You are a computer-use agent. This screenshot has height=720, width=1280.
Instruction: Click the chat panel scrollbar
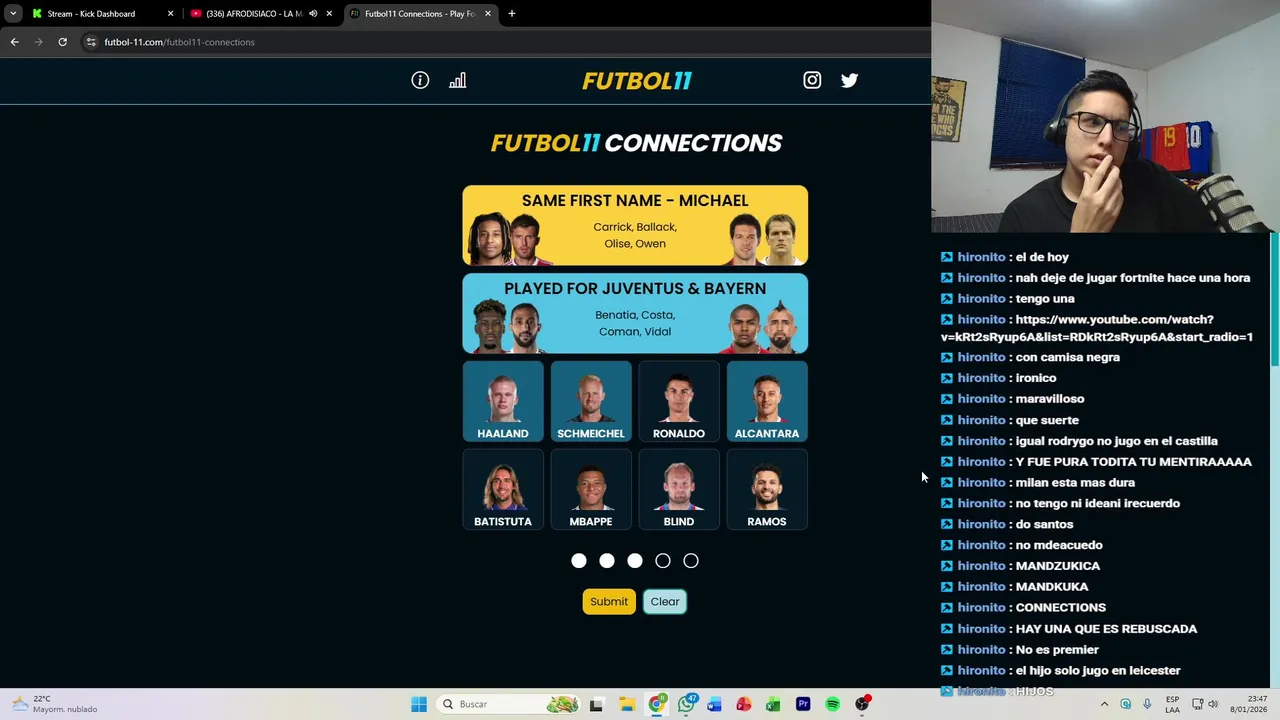(x=1274, y=300)
